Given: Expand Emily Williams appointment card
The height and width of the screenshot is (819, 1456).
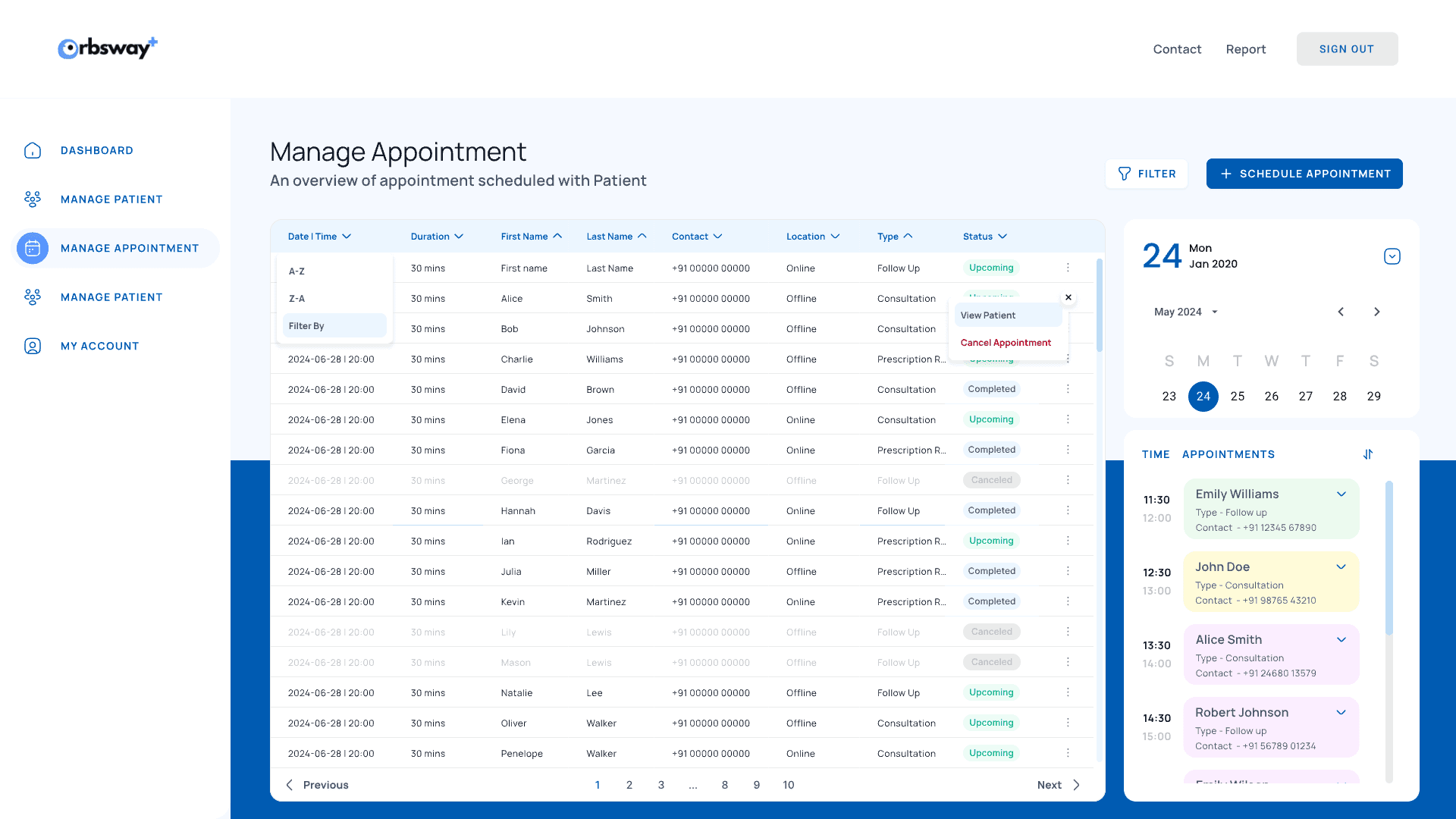Looking at the screenshot, I should click(1341, 494).
